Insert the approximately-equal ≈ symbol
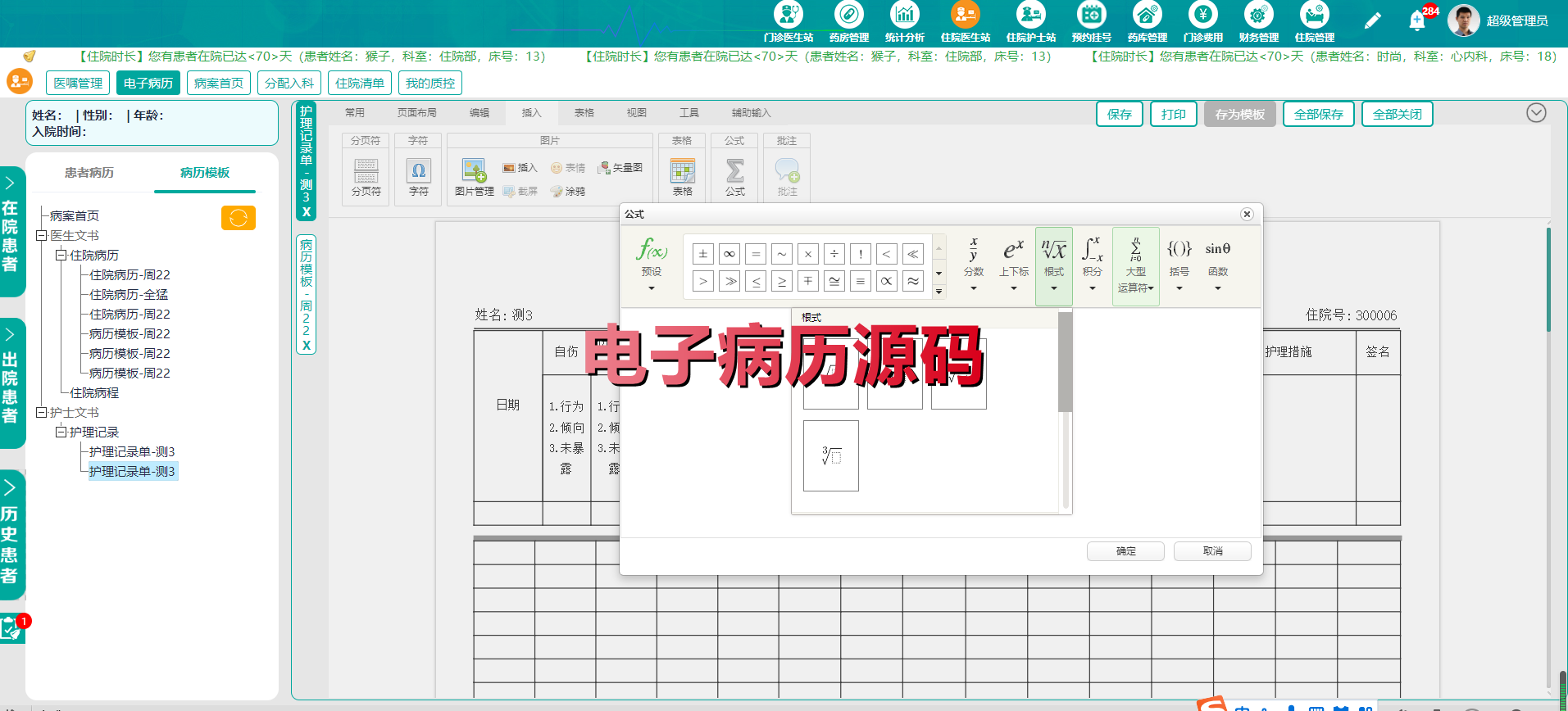1568x711 pixels. [x=913, y=281]
